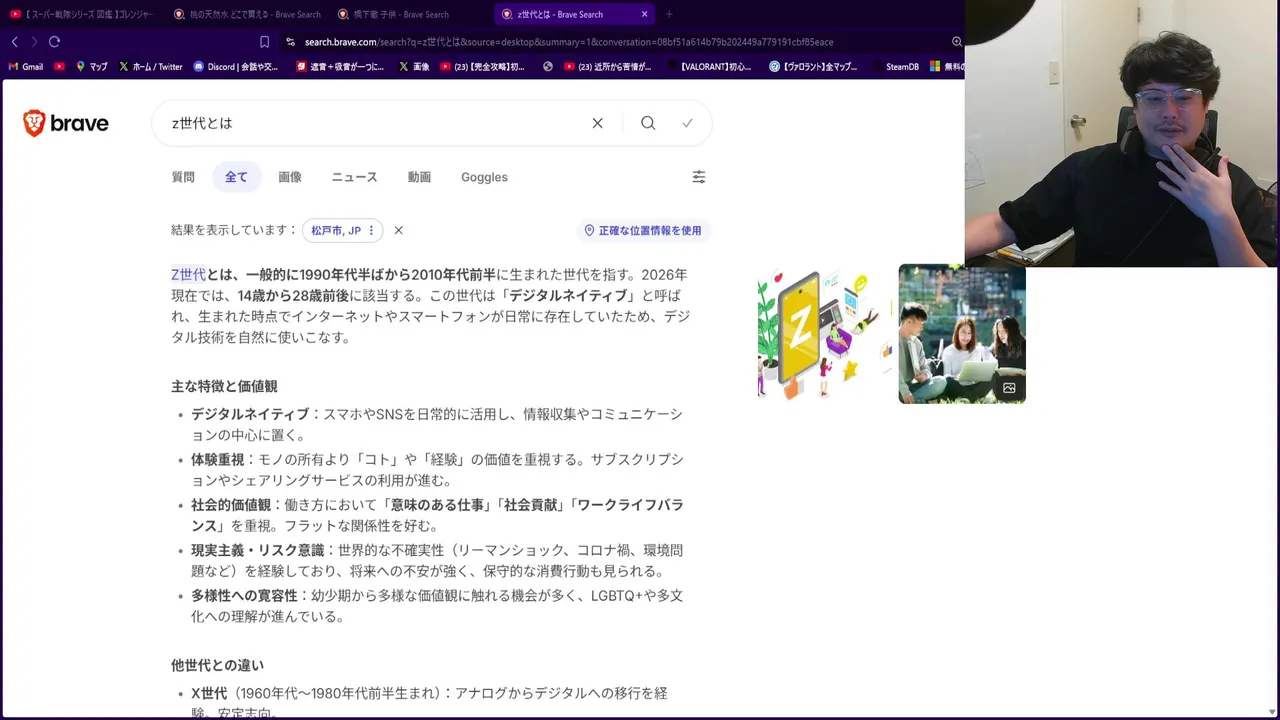Viewport: 1280px width, 720px height.
Task: Open 松戸市, JP location options menu
Action: tap(371, 230)
